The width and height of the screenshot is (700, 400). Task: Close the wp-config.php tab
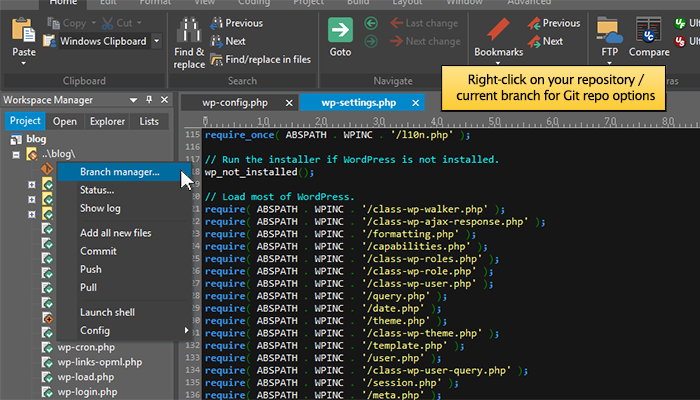[289, 103]
